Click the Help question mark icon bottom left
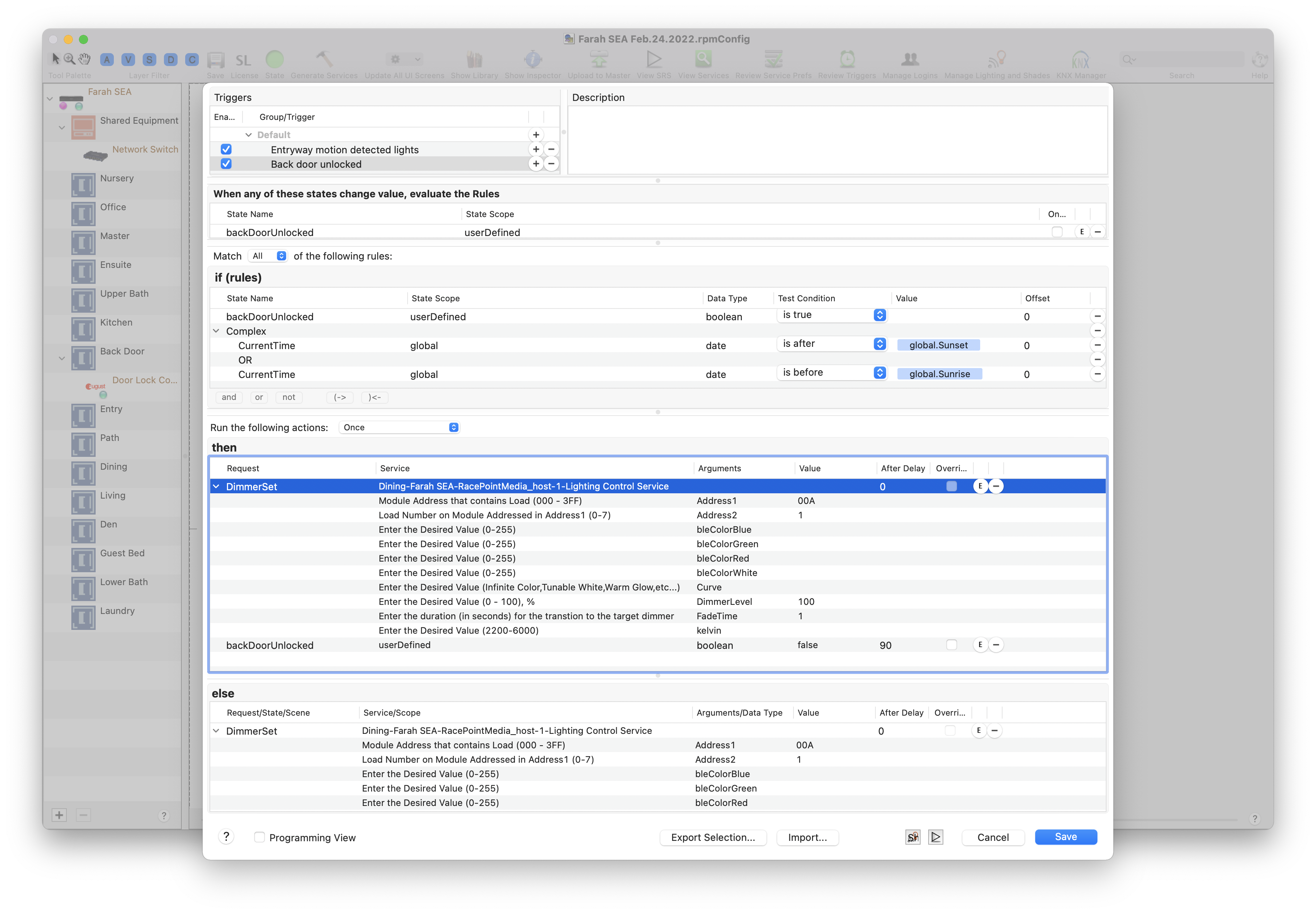Screen dimensions: 1316x916 (226, 837)
